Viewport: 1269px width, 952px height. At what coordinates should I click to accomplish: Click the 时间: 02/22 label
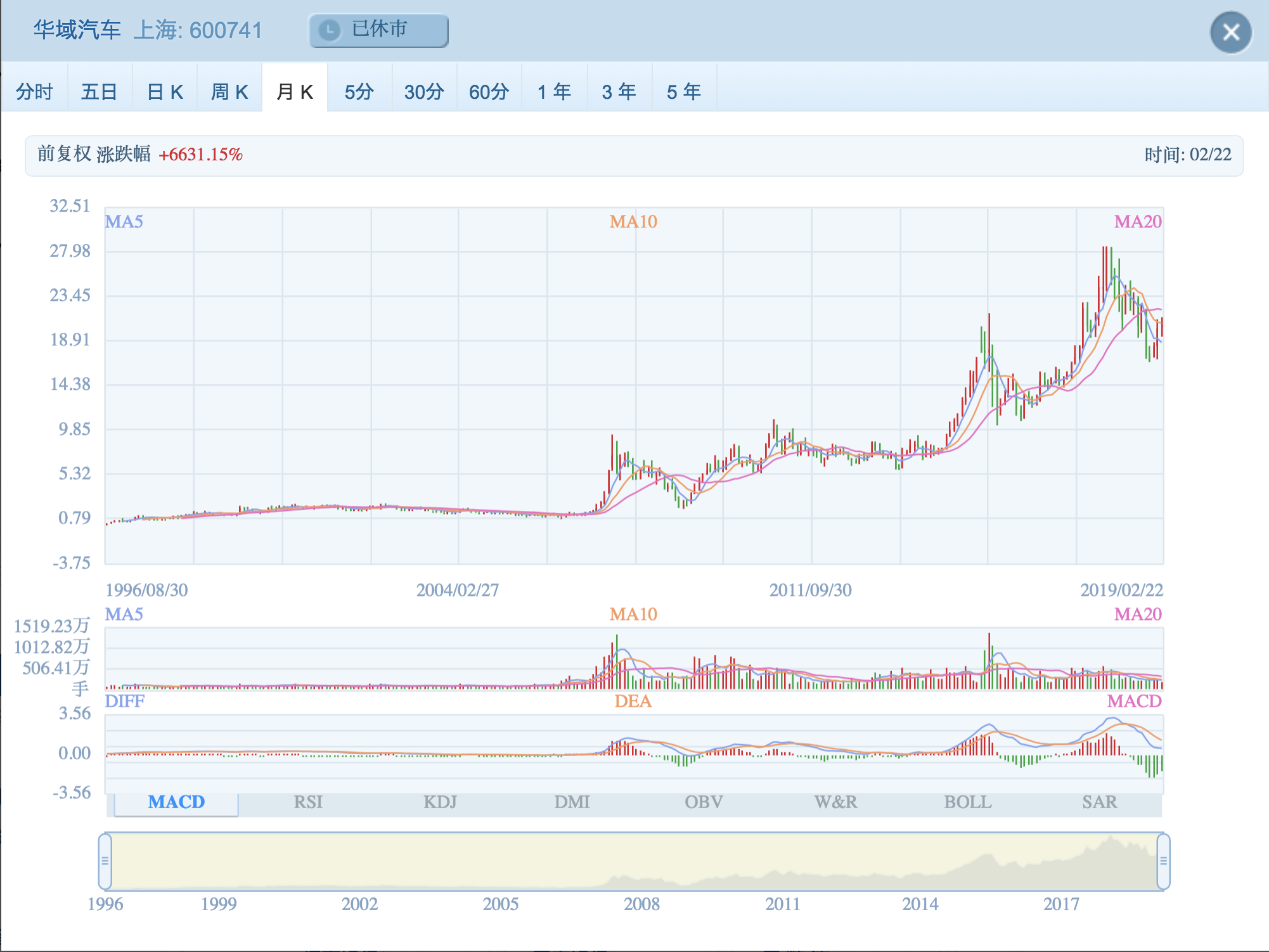[x=1188, y=155]
